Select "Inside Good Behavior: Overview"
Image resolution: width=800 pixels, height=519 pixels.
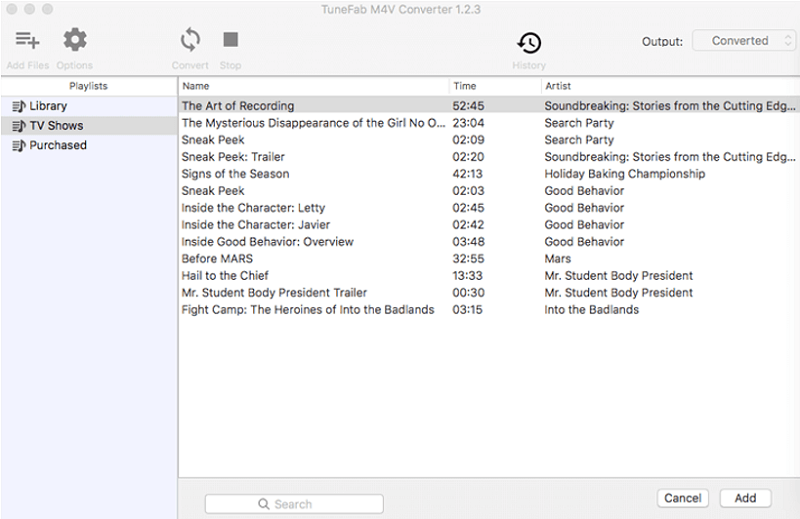489,241
